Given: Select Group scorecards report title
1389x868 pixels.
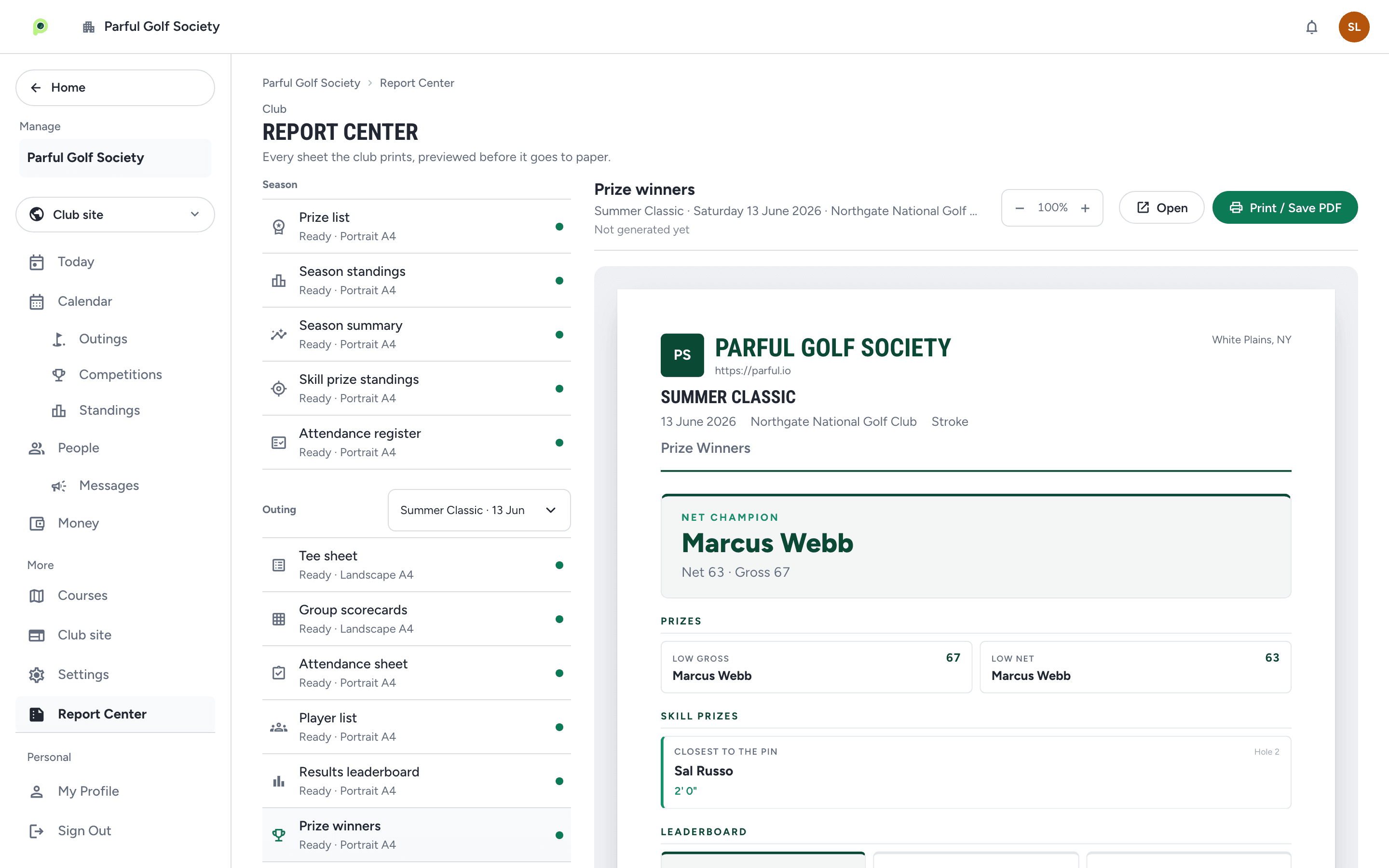Looking at the screenshot, I should click(353, 610).
